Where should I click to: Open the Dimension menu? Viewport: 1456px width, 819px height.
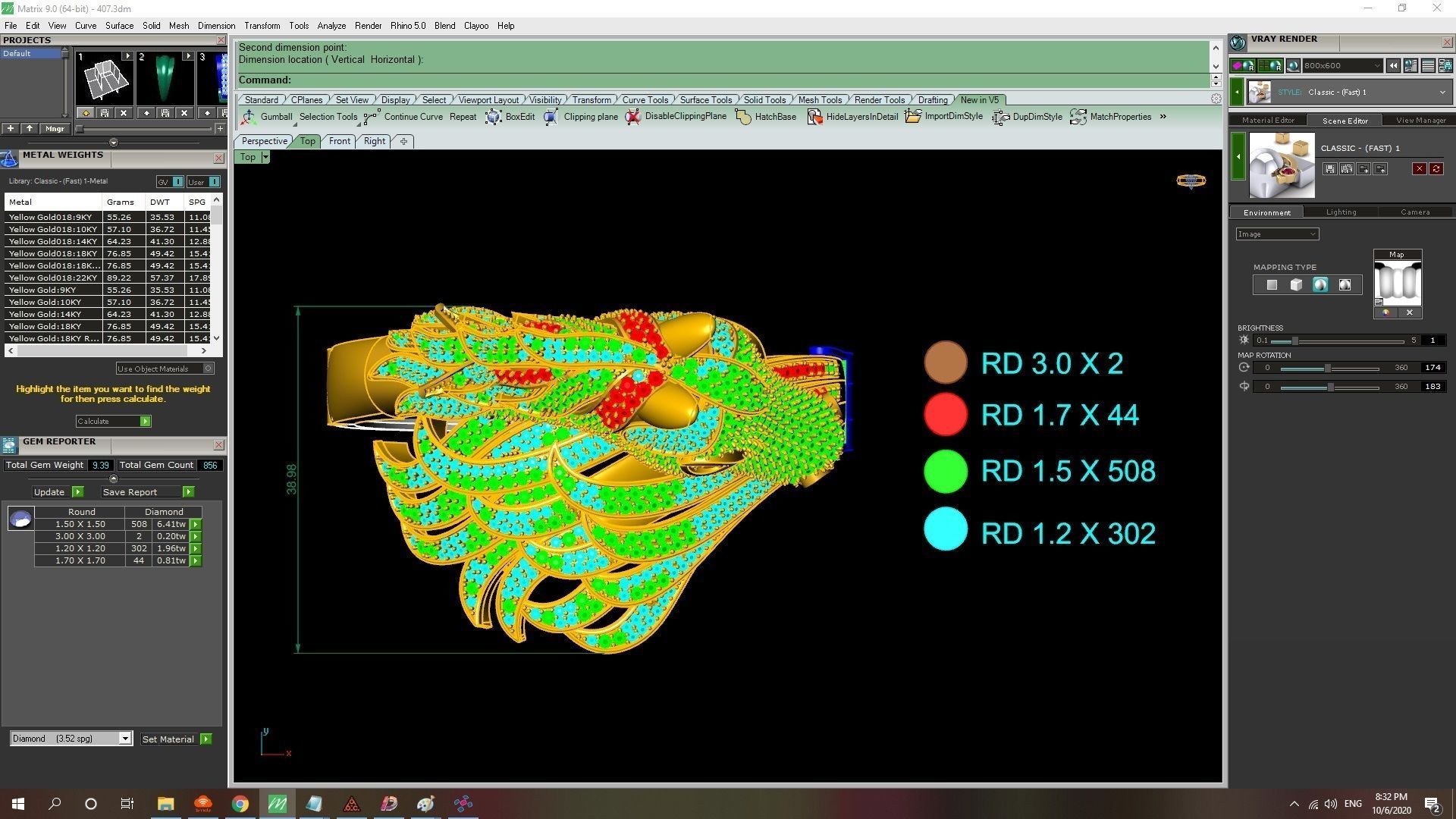click(216, 26)
